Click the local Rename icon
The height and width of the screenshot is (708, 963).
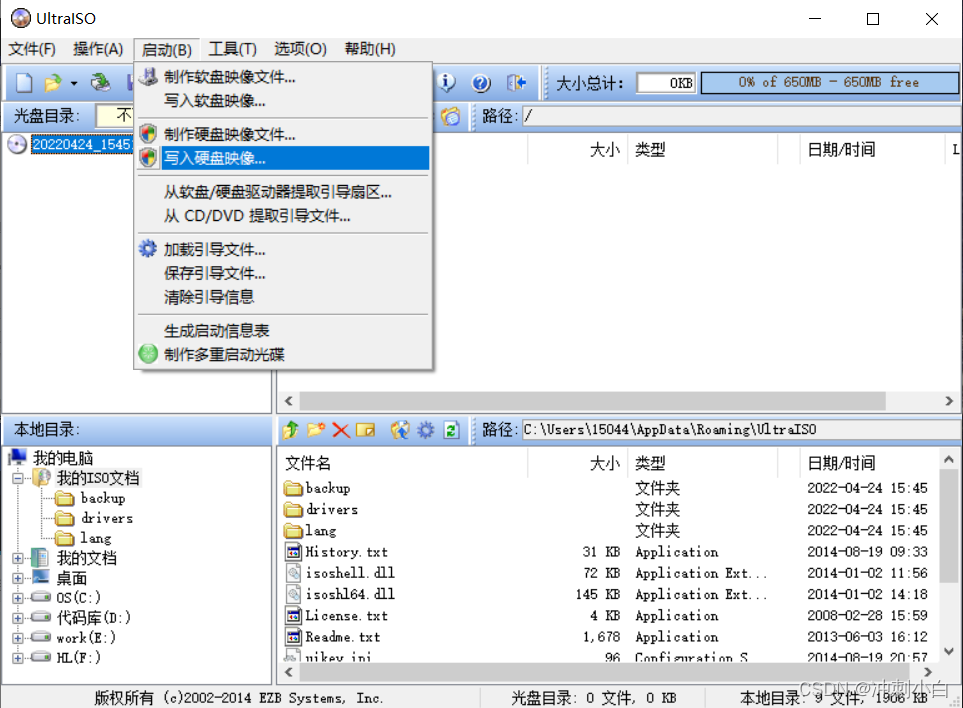[365, 430]
